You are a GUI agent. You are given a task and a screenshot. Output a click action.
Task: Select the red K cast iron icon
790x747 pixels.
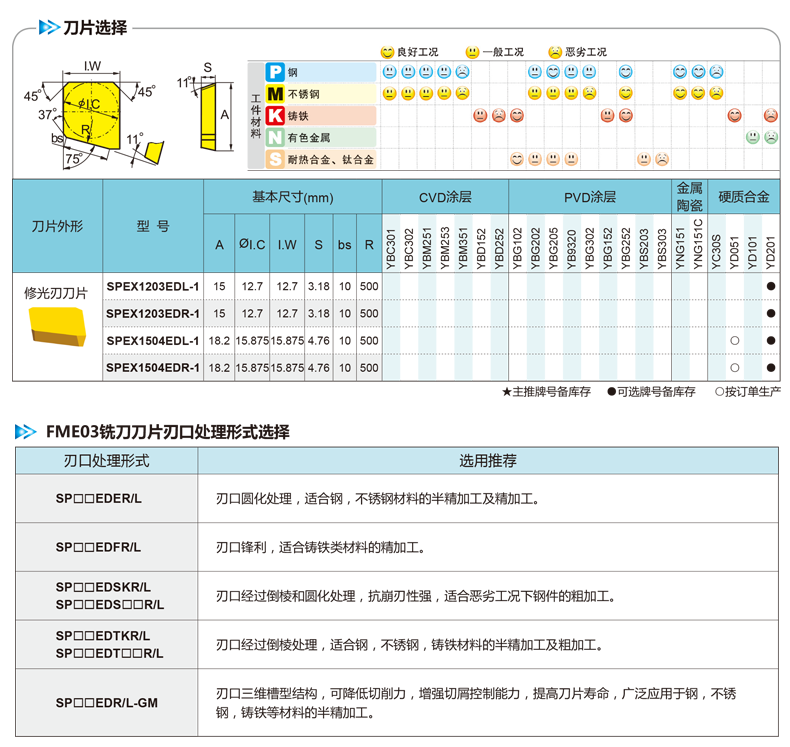pos(275,115)
